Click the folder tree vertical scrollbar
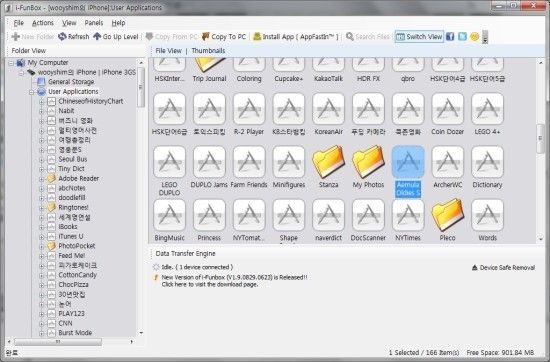The height and width of the screenshot is (362, 550). [x=141, y=87]
